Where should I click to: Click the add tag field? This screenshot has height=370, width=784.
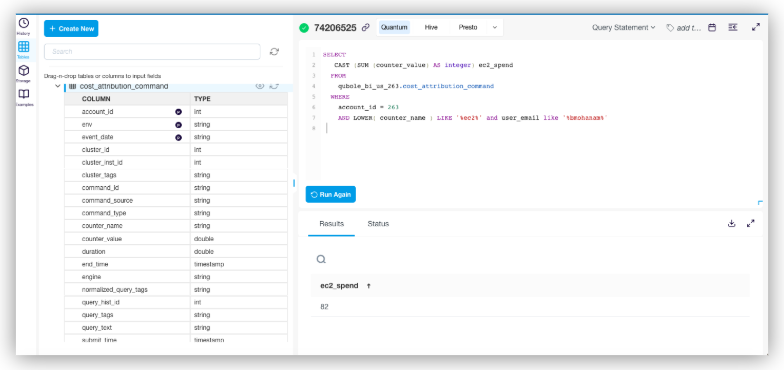click(688, 28)
